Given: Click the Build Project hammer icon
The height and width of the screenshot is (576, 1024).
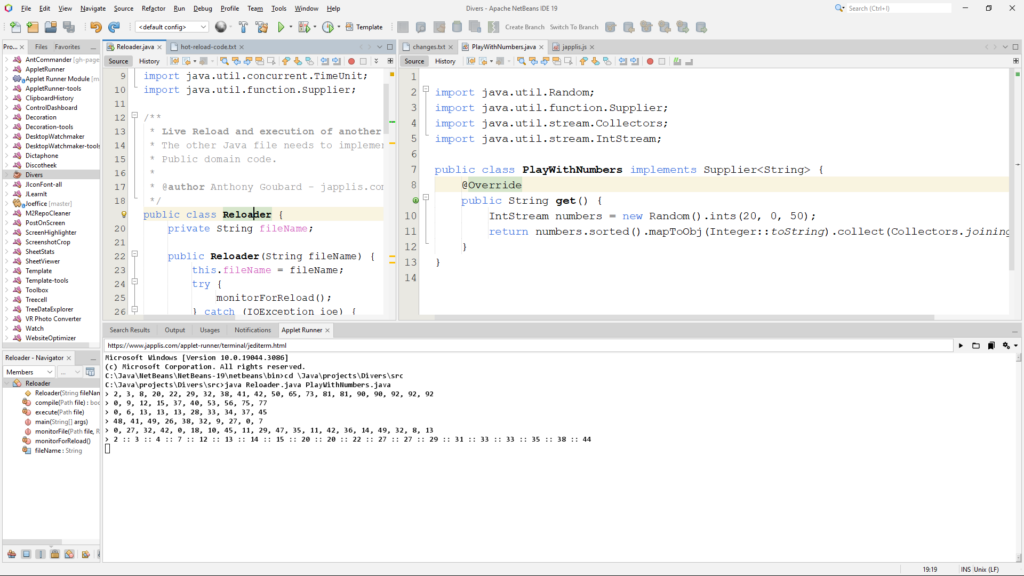Looking at the screenshot, I should pos(243,27).
